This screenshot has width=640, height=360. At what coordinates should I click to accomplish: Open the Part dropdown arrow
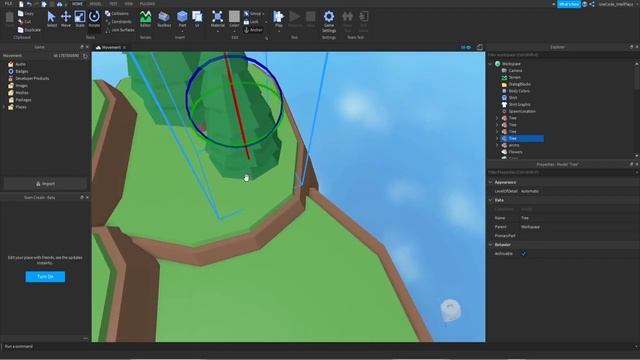(182, 31)
